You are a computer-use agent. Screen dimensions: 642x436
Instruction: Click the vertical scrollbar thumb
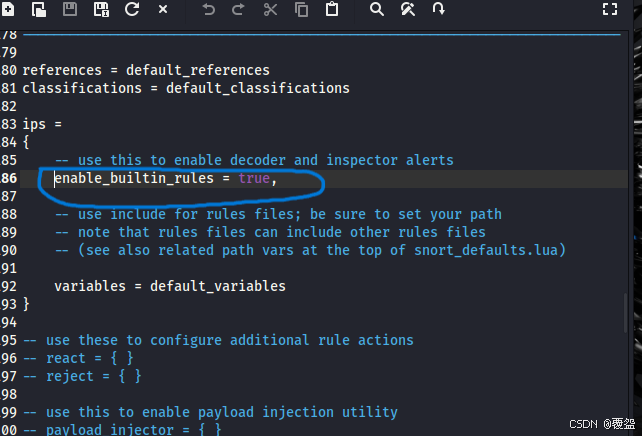(625, 313)
